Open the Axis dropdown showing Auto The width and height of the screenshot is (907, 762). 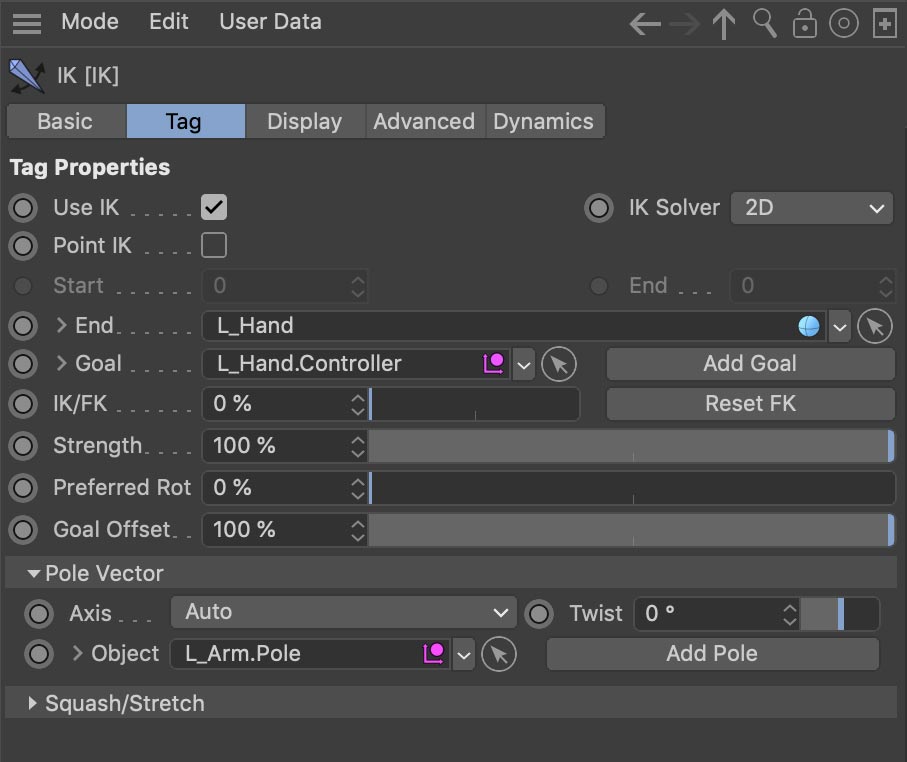(x=343, y=613)
